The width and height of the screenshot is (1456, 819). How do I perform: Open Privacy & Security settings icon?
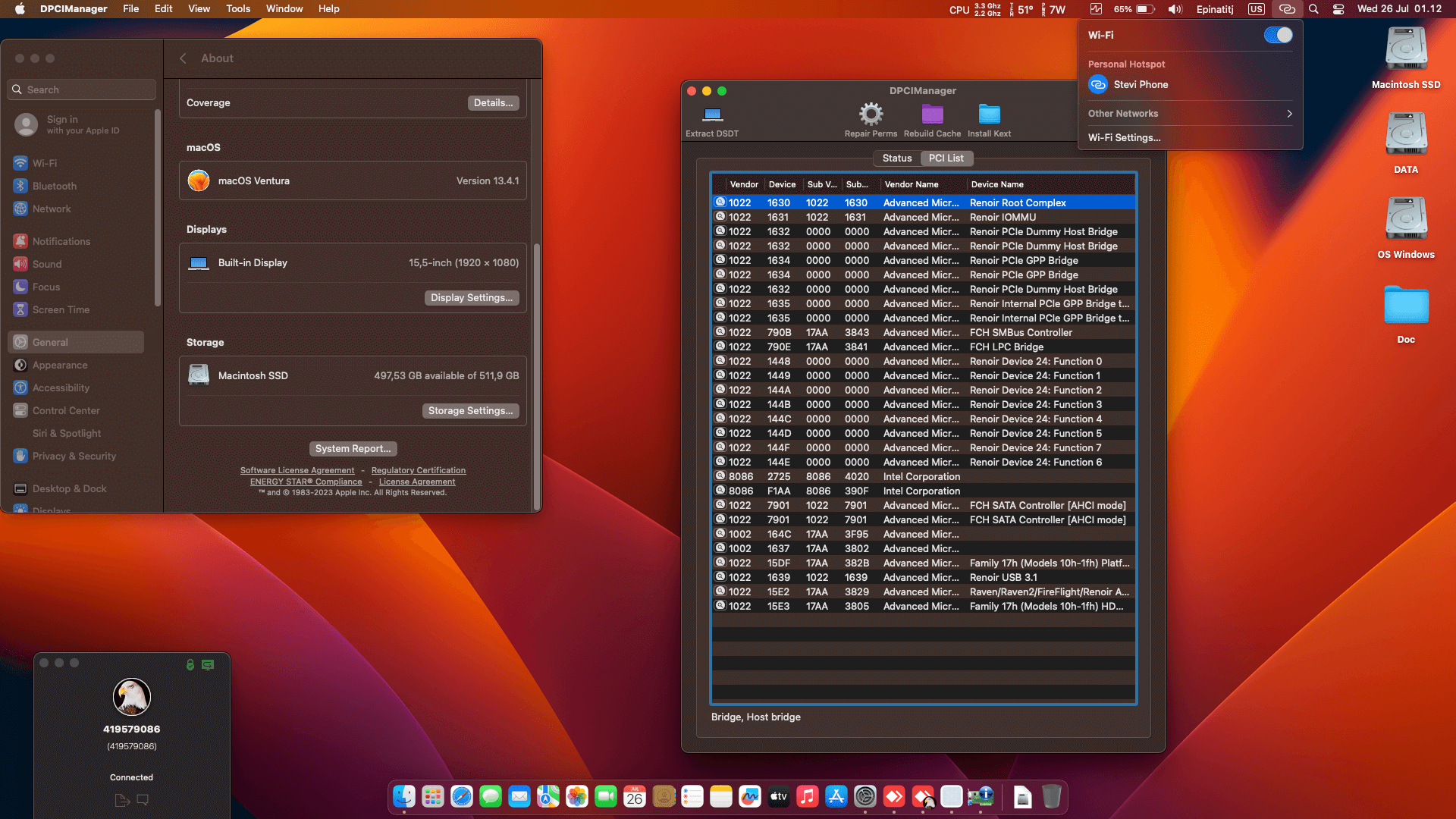(20, 456)
